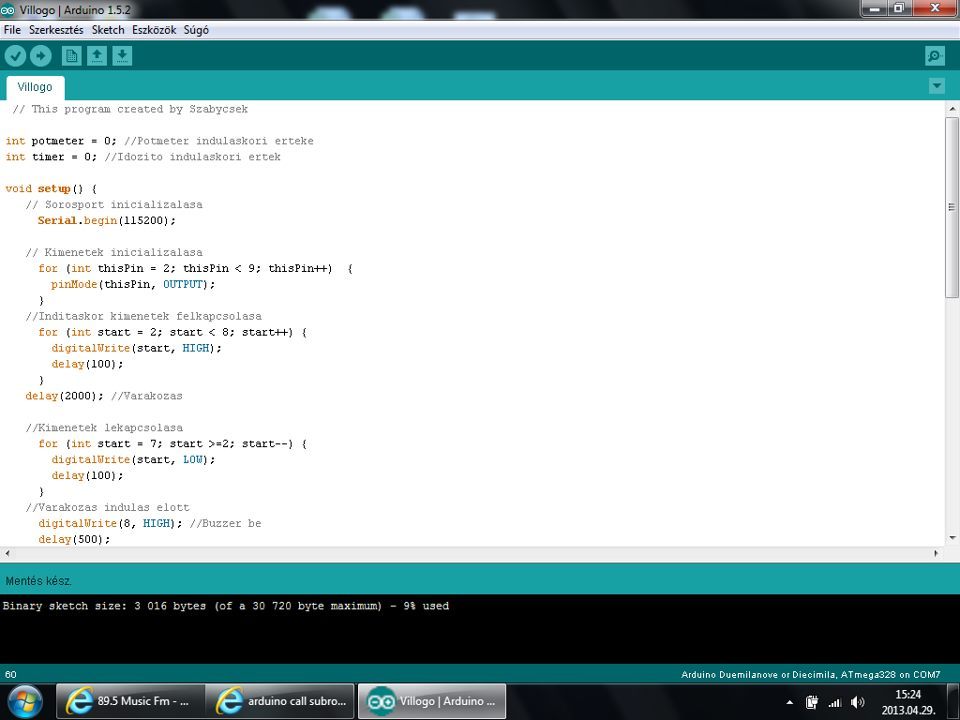Open the tab options dropdown arrow
Viewport: 960px width, 720px height.
click(937, 86)
